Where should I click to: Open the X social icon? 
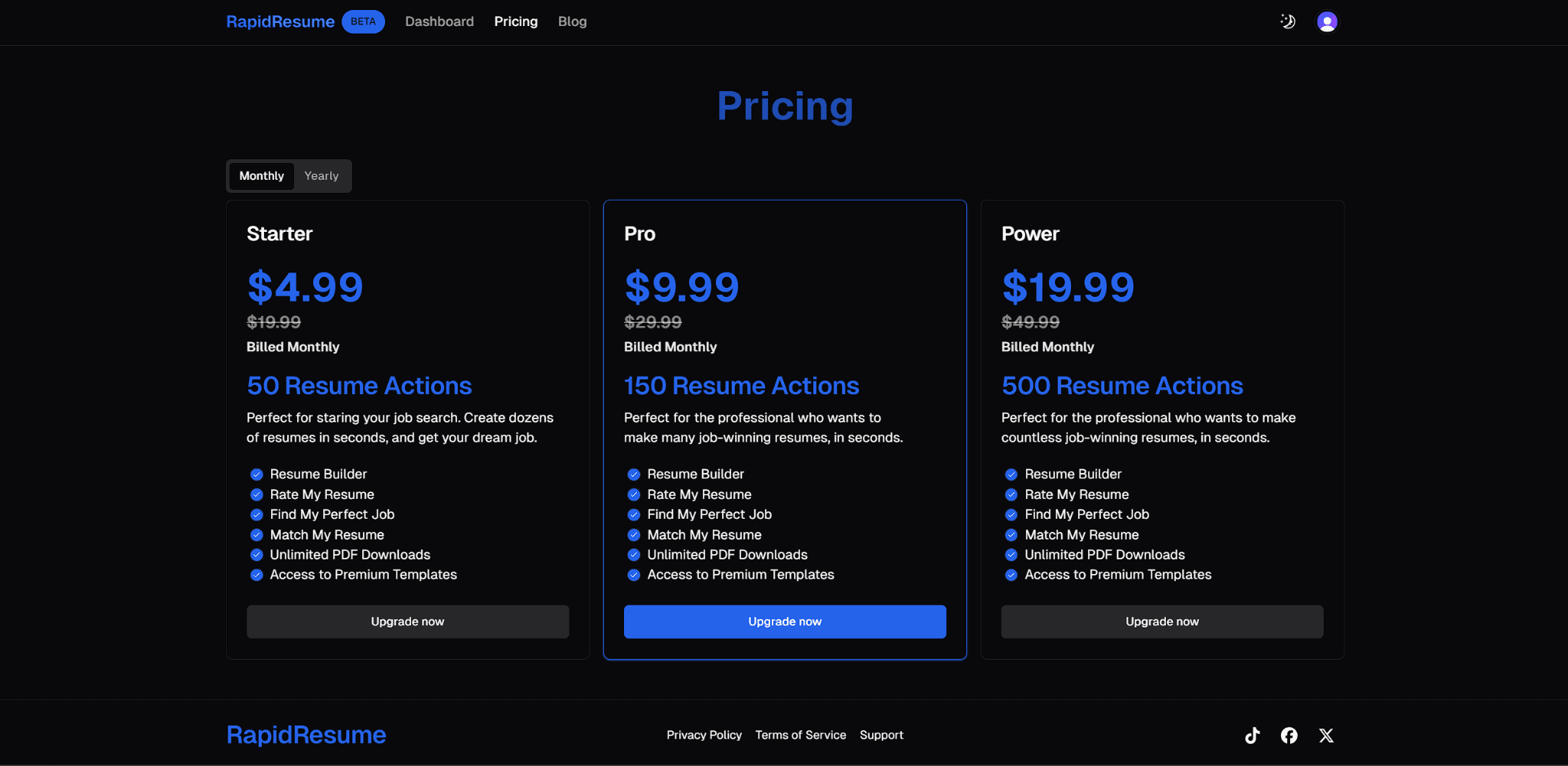coord(1326,735)
